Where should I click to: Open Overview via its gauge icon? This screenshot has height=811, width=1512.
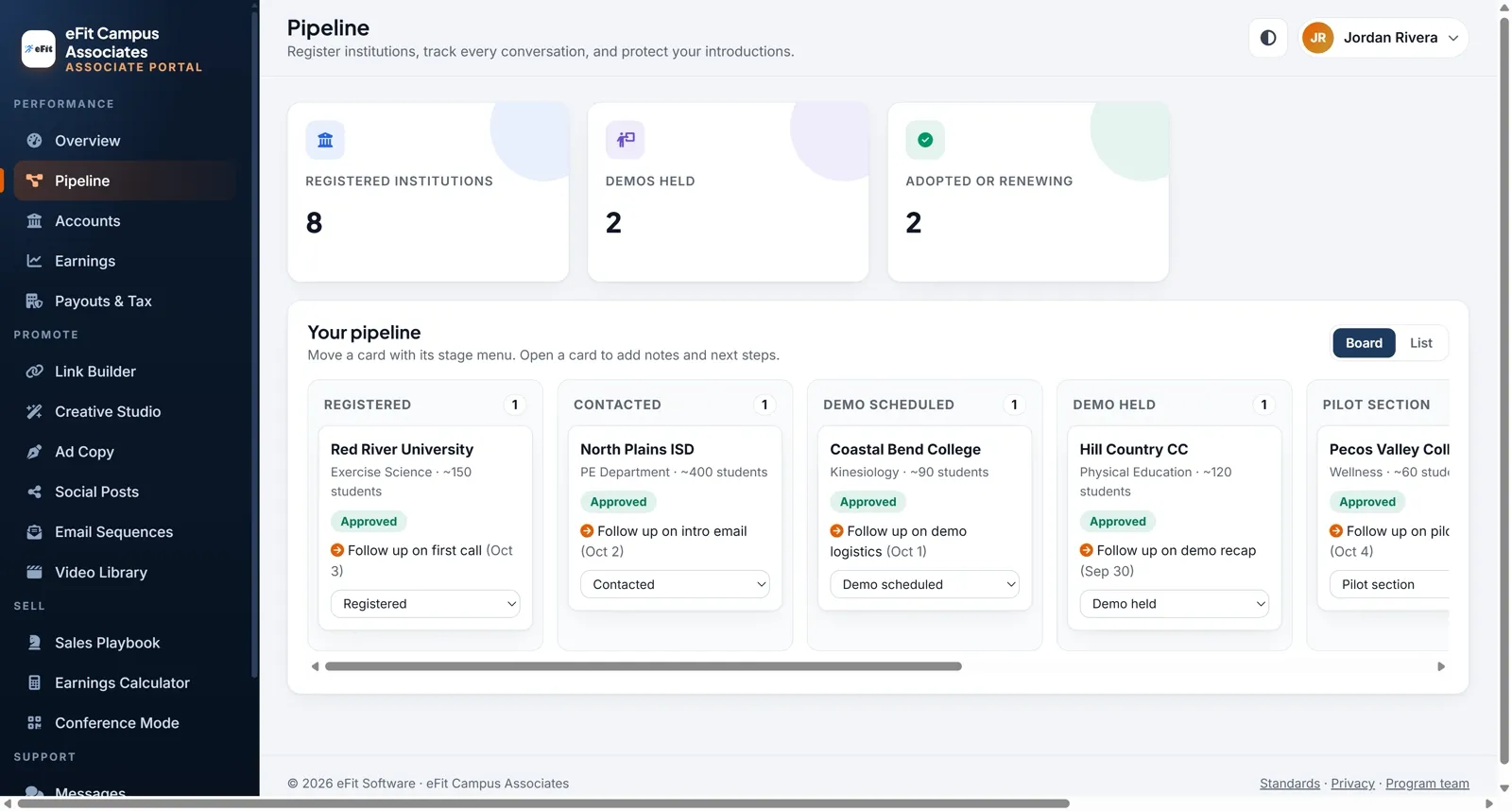35,141
